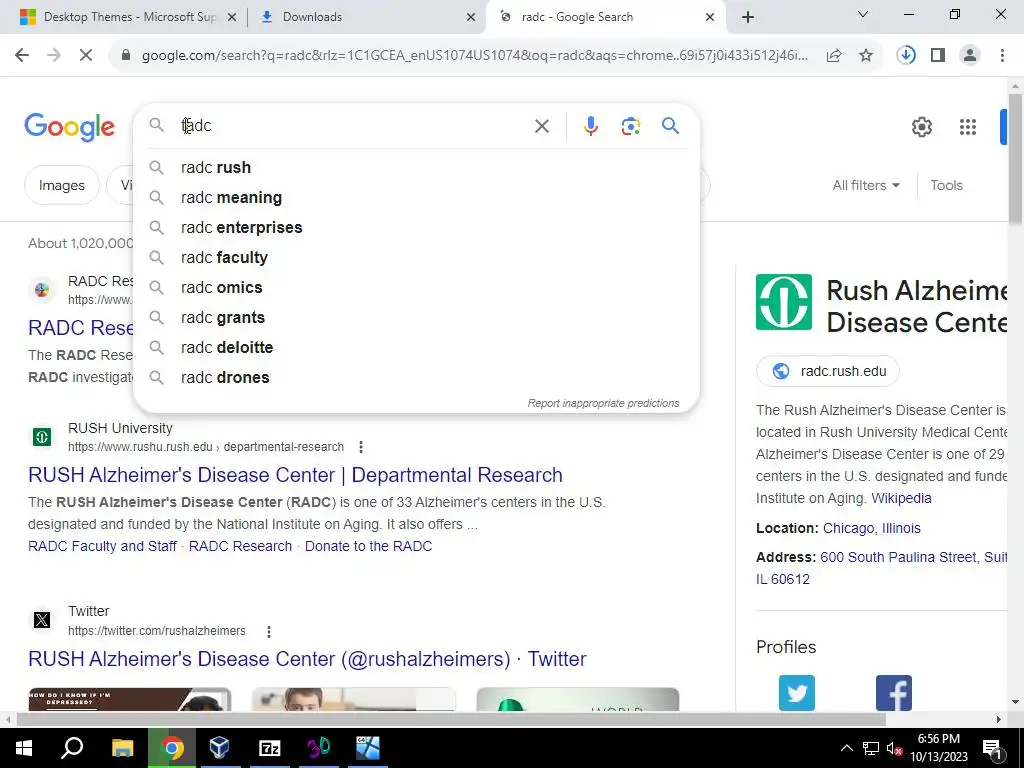Start voice search with microphone icon
This screenshot has width=1024, height=768.
point(590,126)
